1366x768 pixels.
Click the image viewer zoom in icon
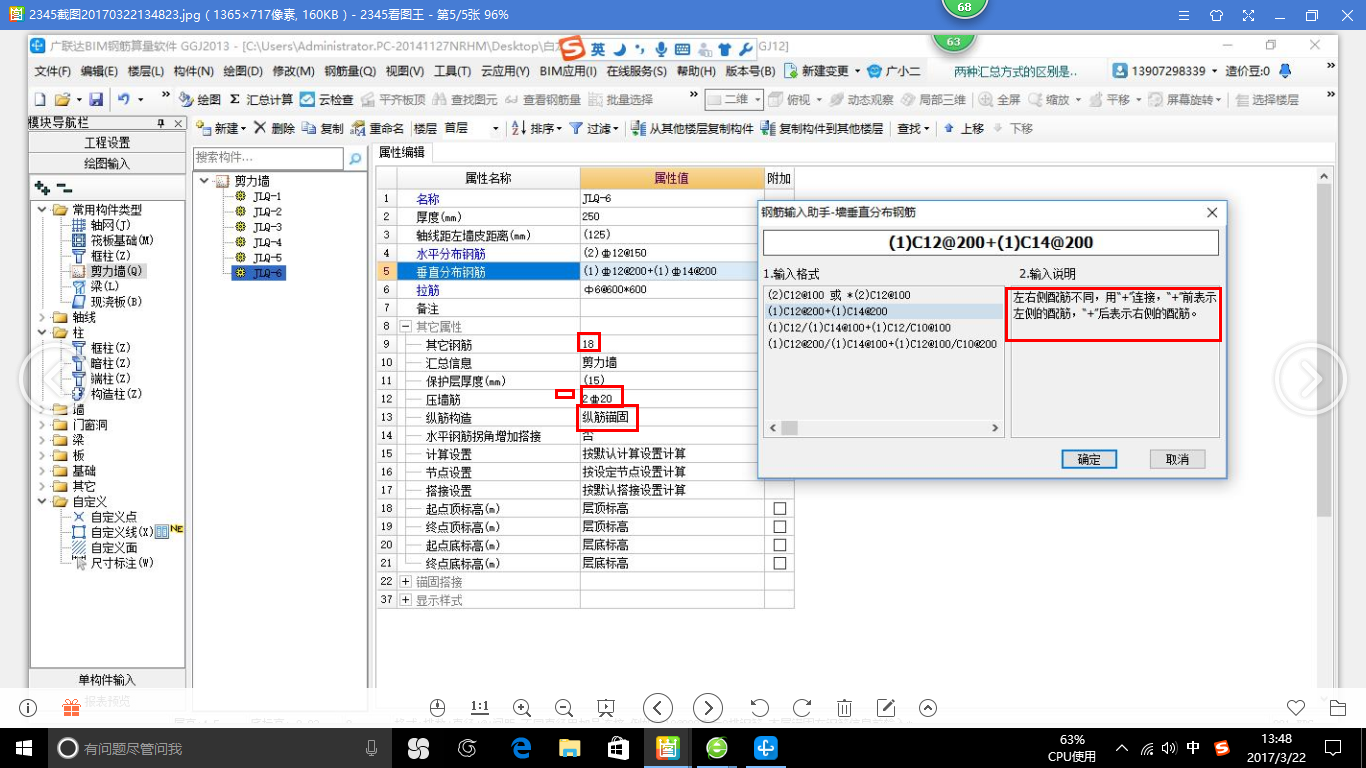tap(521, 707)
